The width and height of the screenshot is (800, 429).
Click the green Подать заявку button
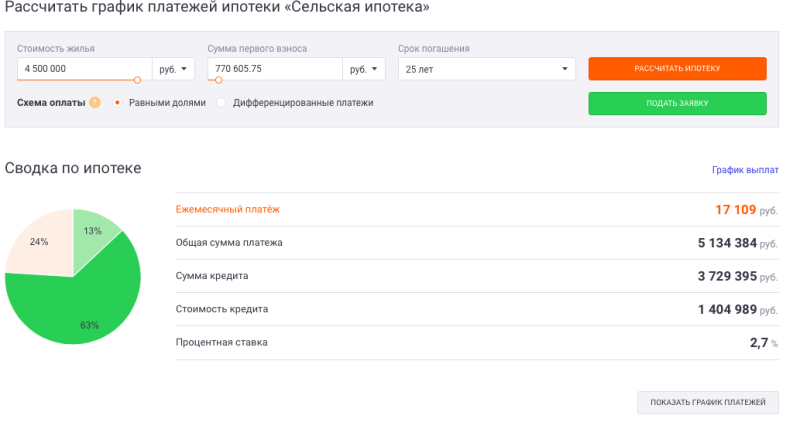pyautogui.click(x=677, y=104)
